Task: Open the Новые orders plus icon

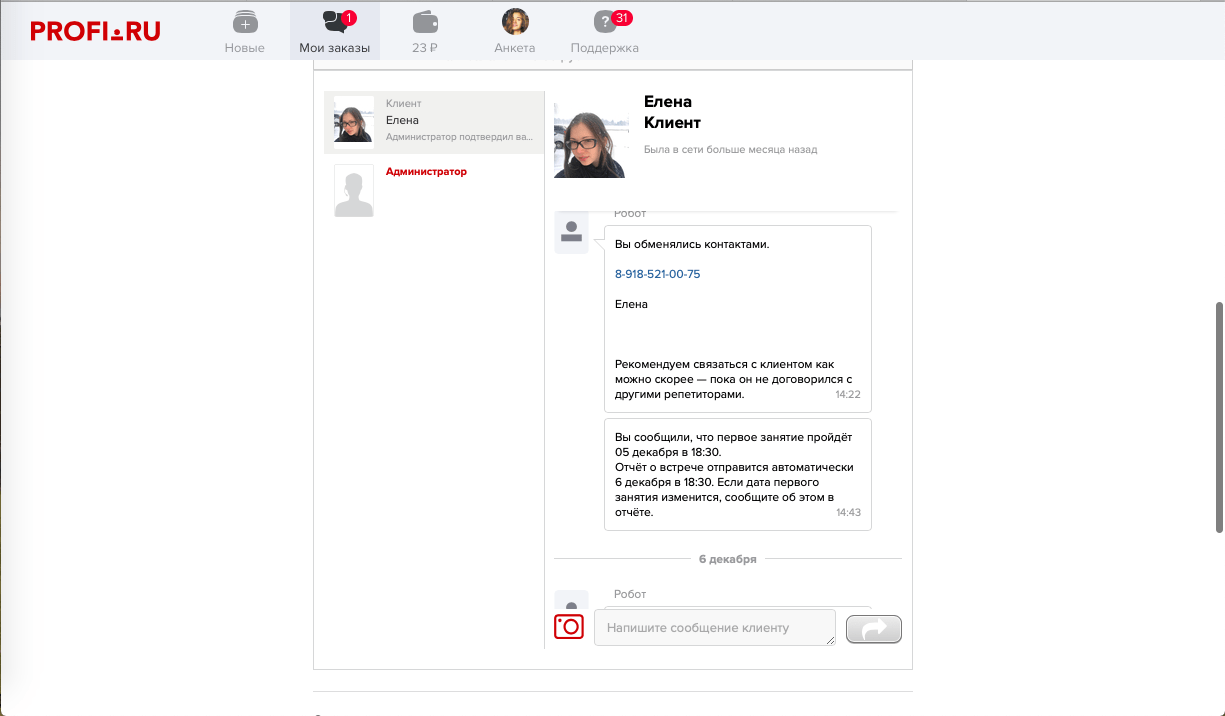Action: point(244,22)
